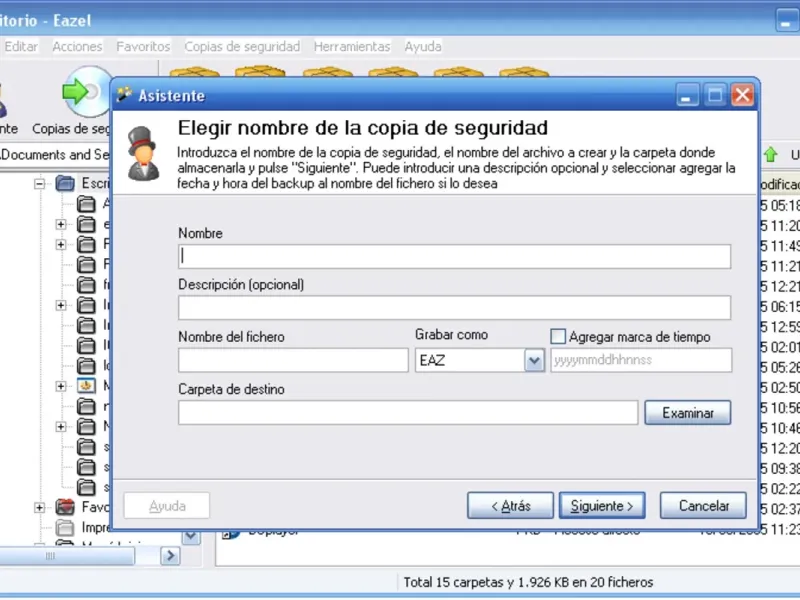Go back with the Atrás button
This screenshot has width=800, height=600.
coord(510,506)
